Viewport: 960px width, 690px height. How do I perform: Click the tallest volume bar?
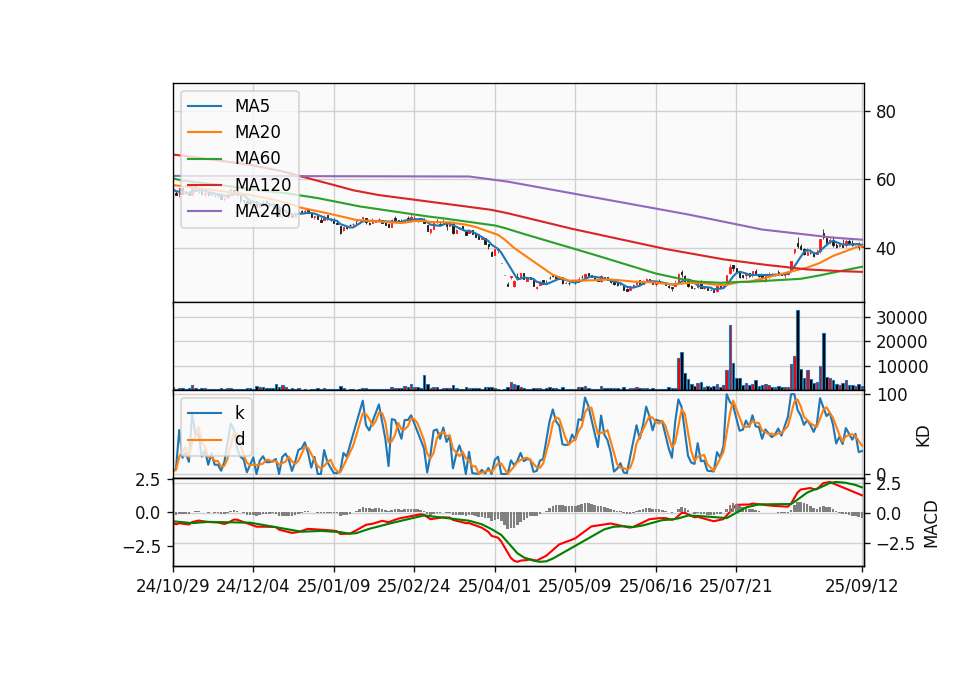[798, 350]
